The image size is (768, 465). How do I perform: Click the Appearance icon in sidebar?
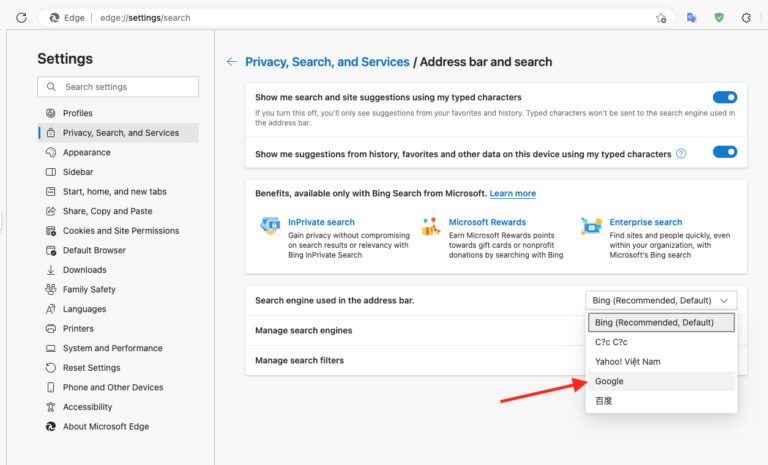pyautogui.click(x=50, y=152)
